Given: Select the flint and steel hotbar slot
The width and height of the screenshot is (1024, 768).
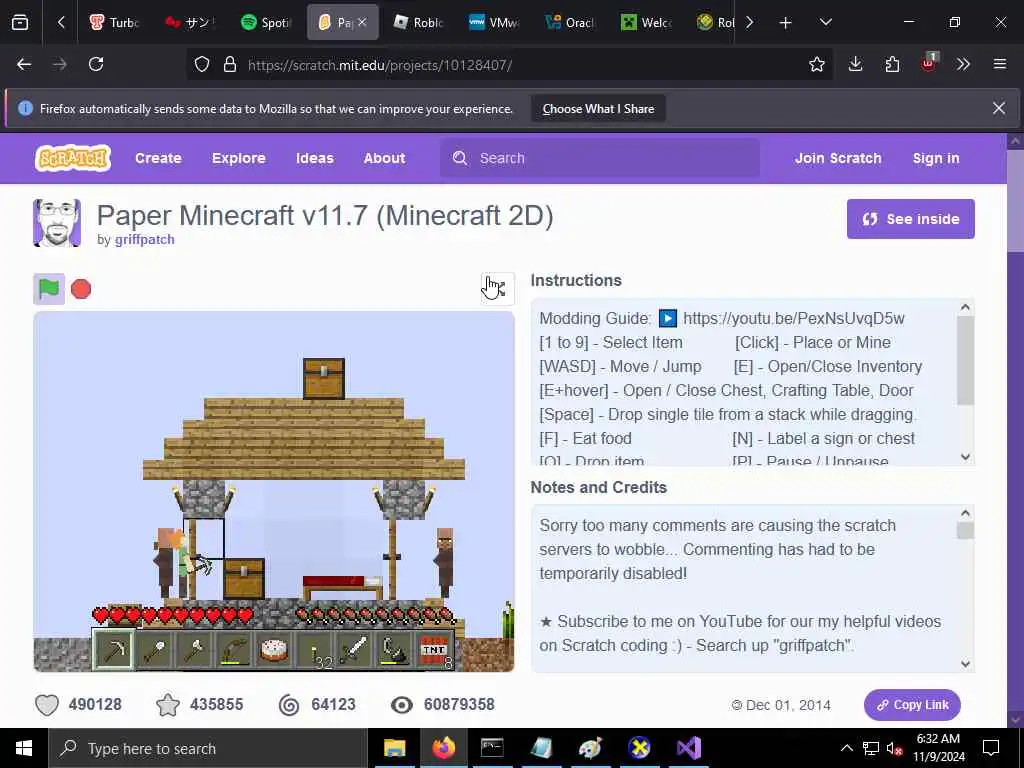Looking at the screenshot, I should coord(394,650).
